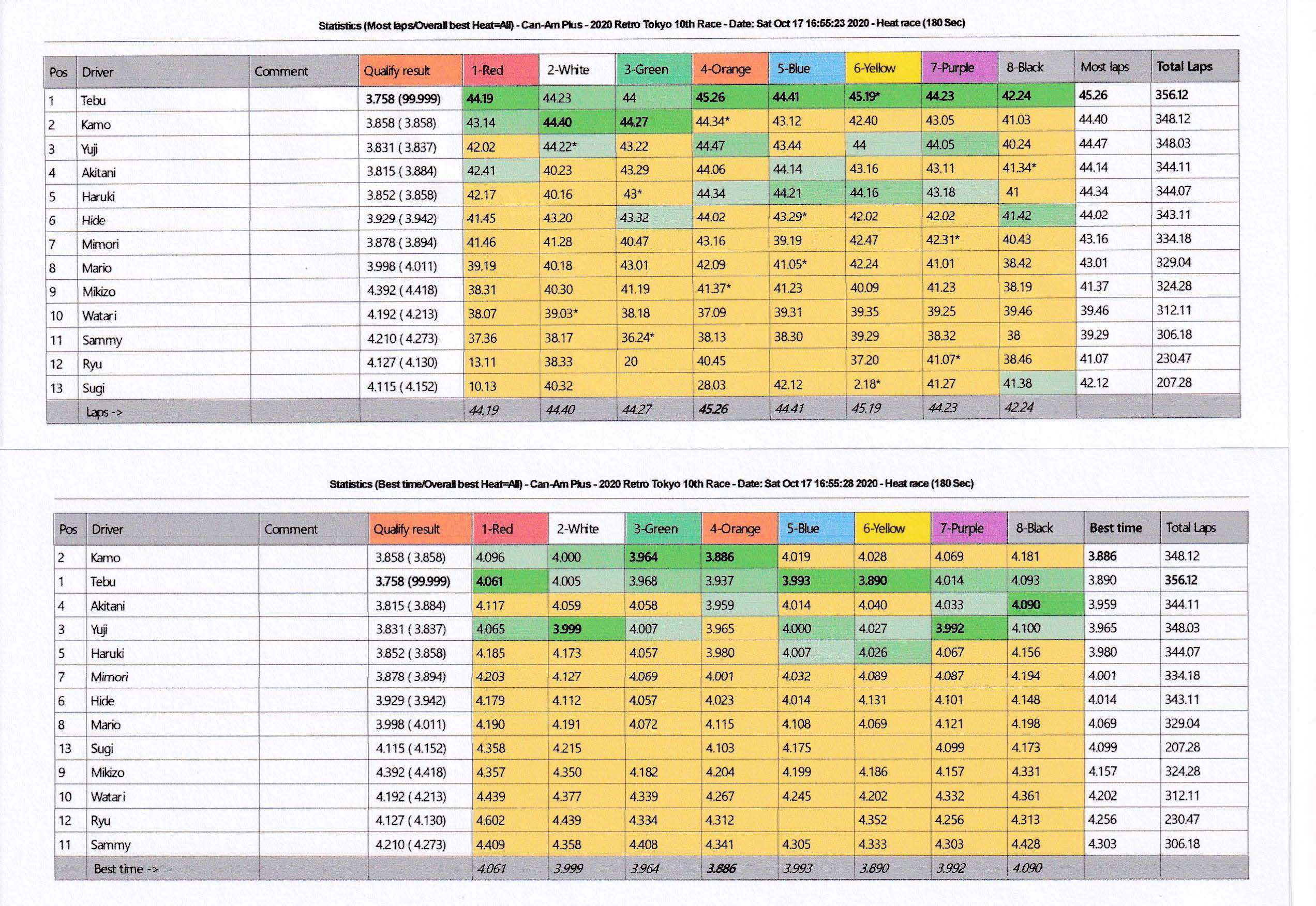The width and height of the screenshot is (1316, 906).
Task: Click driver Sammy in the bottom table
Action: coord(110,844)
